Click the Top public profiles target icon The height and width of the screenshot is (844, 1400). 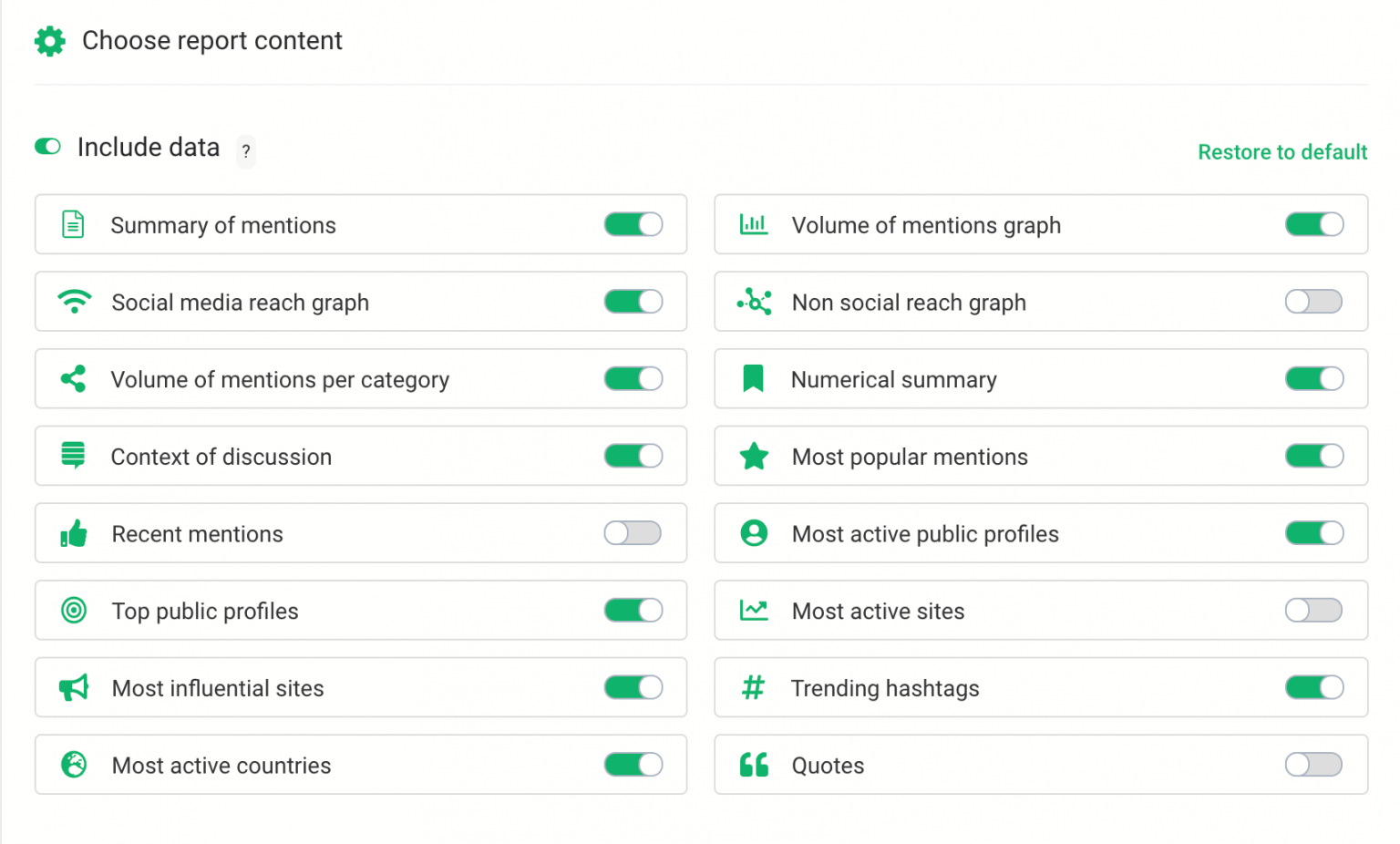click(x=74, y=611)
